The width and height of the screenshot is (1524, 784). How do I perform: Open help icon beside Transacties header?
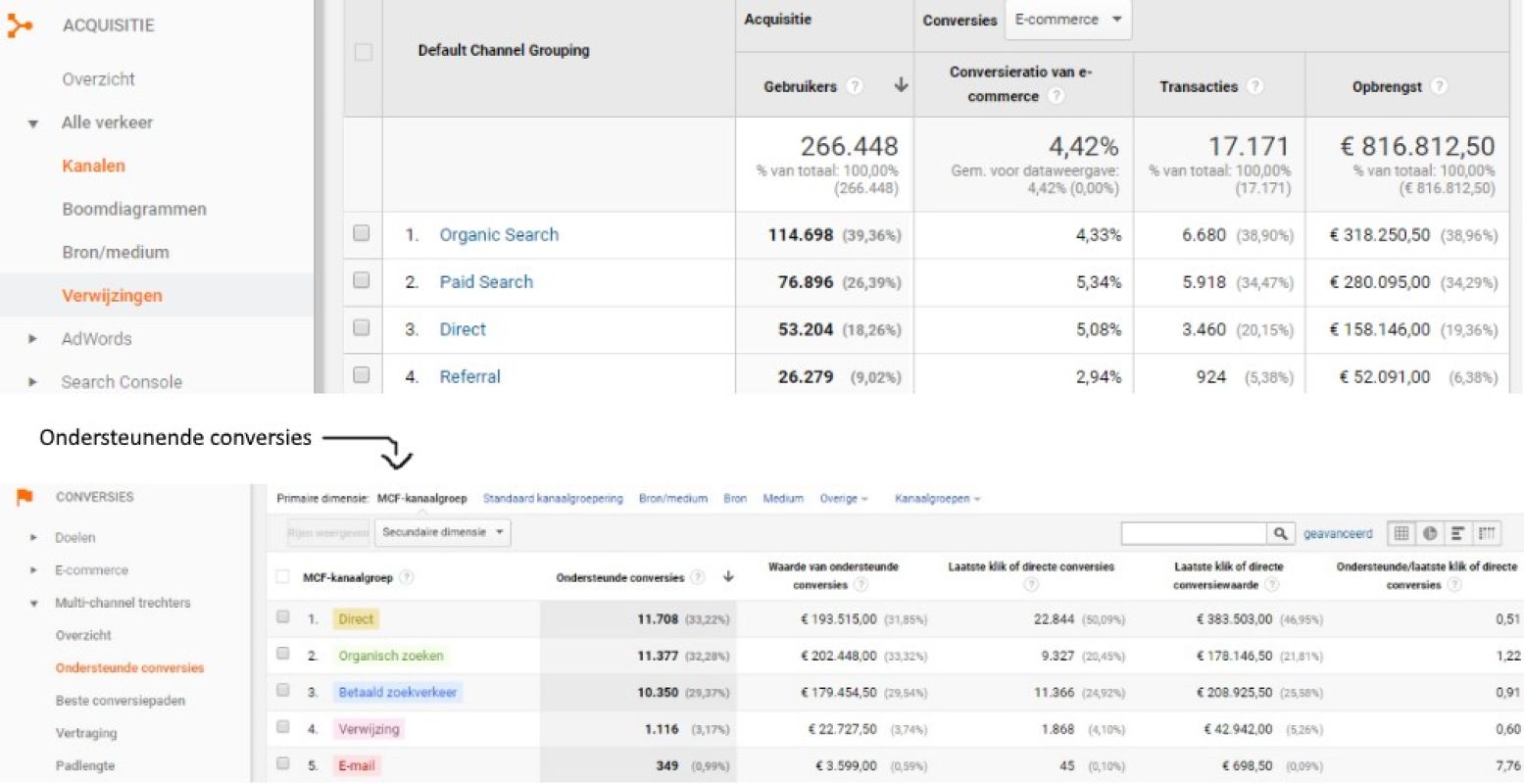[x=1254, y=86]
